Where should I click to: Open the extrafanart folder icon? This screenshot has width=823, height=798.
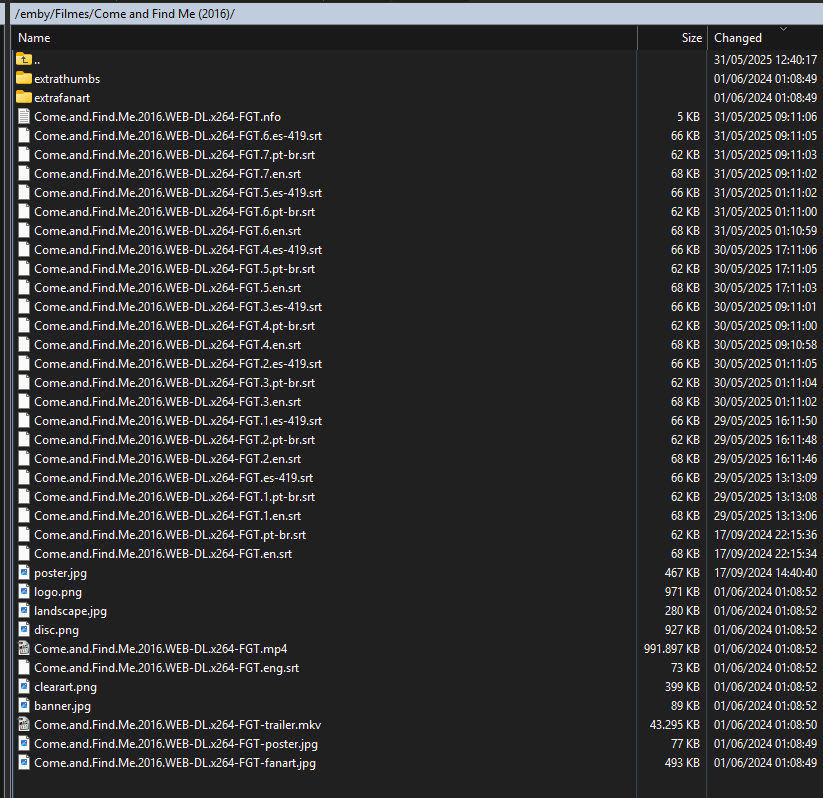pos(24,97)
